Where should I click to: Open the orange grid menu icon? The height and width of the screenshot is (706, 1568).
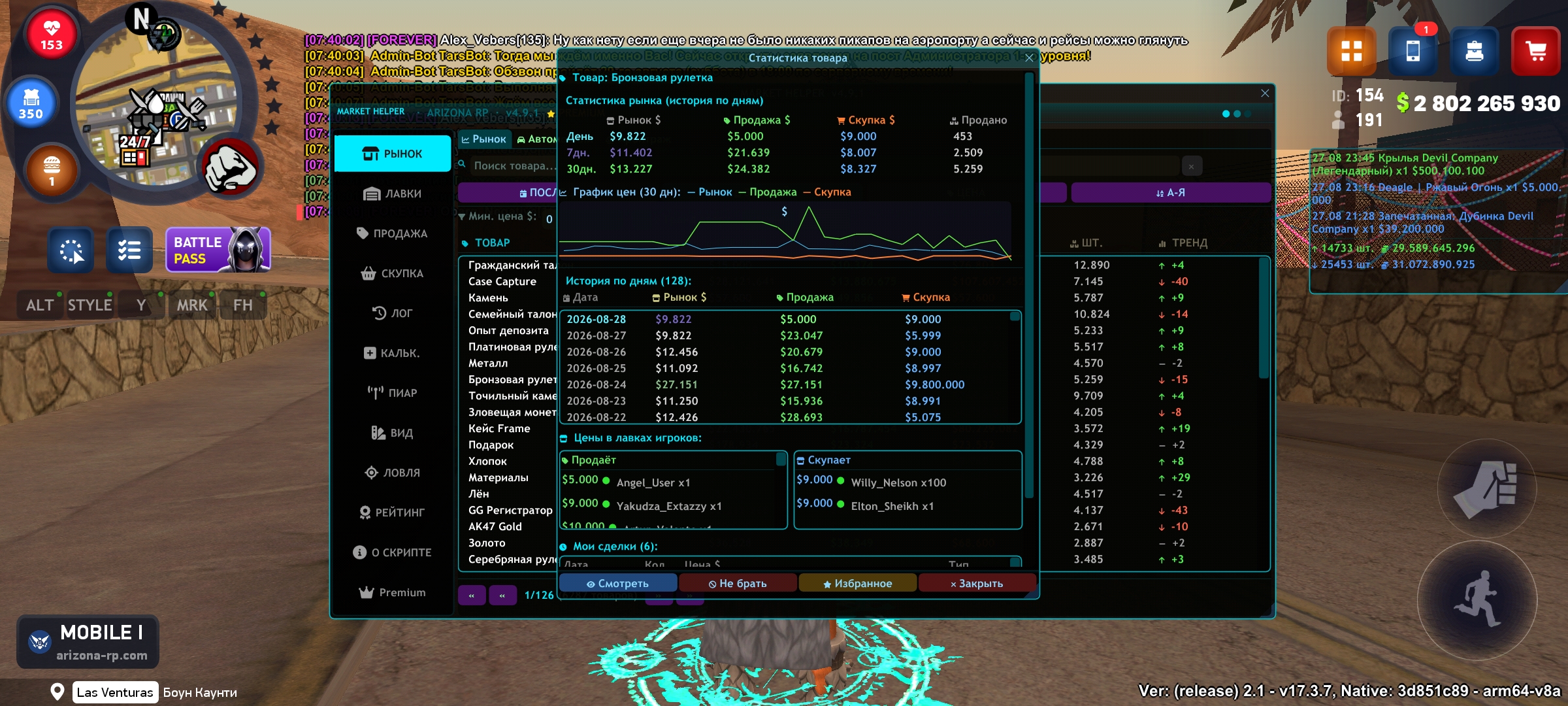(1351, 50)
